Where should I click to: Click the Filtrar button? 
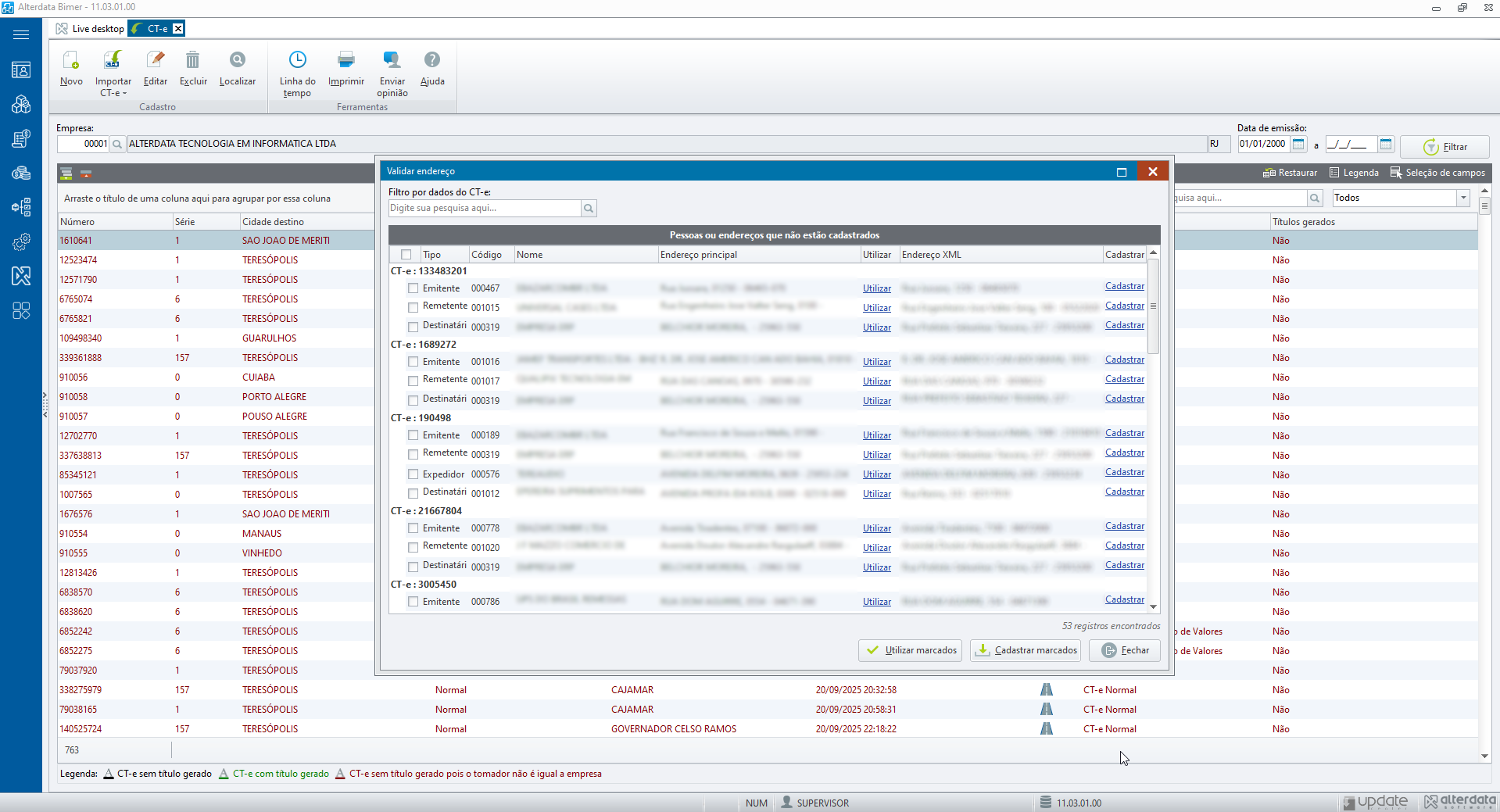(x=1445, y=147)
